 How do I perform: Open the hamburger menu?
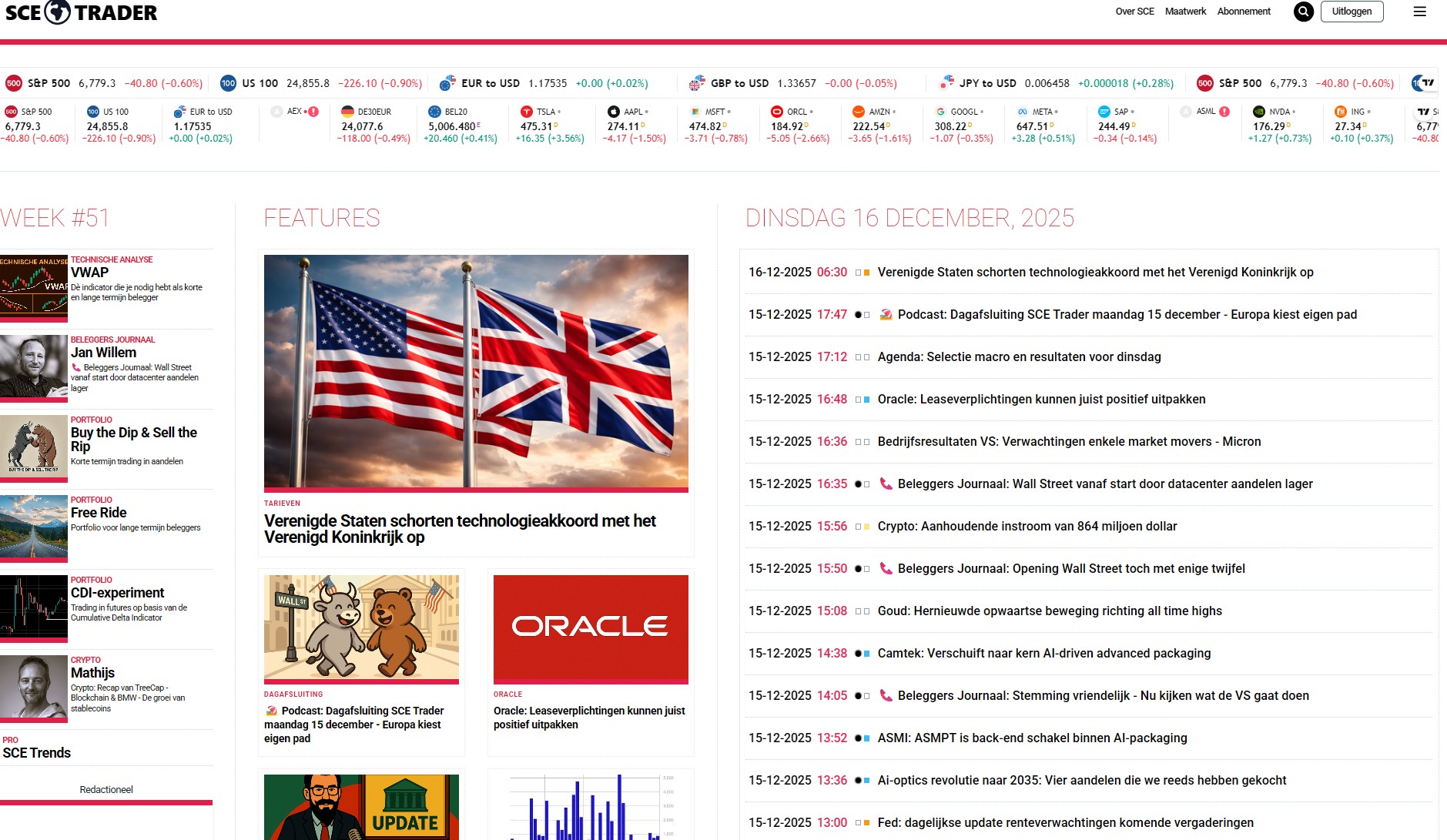pos(1420,12)
